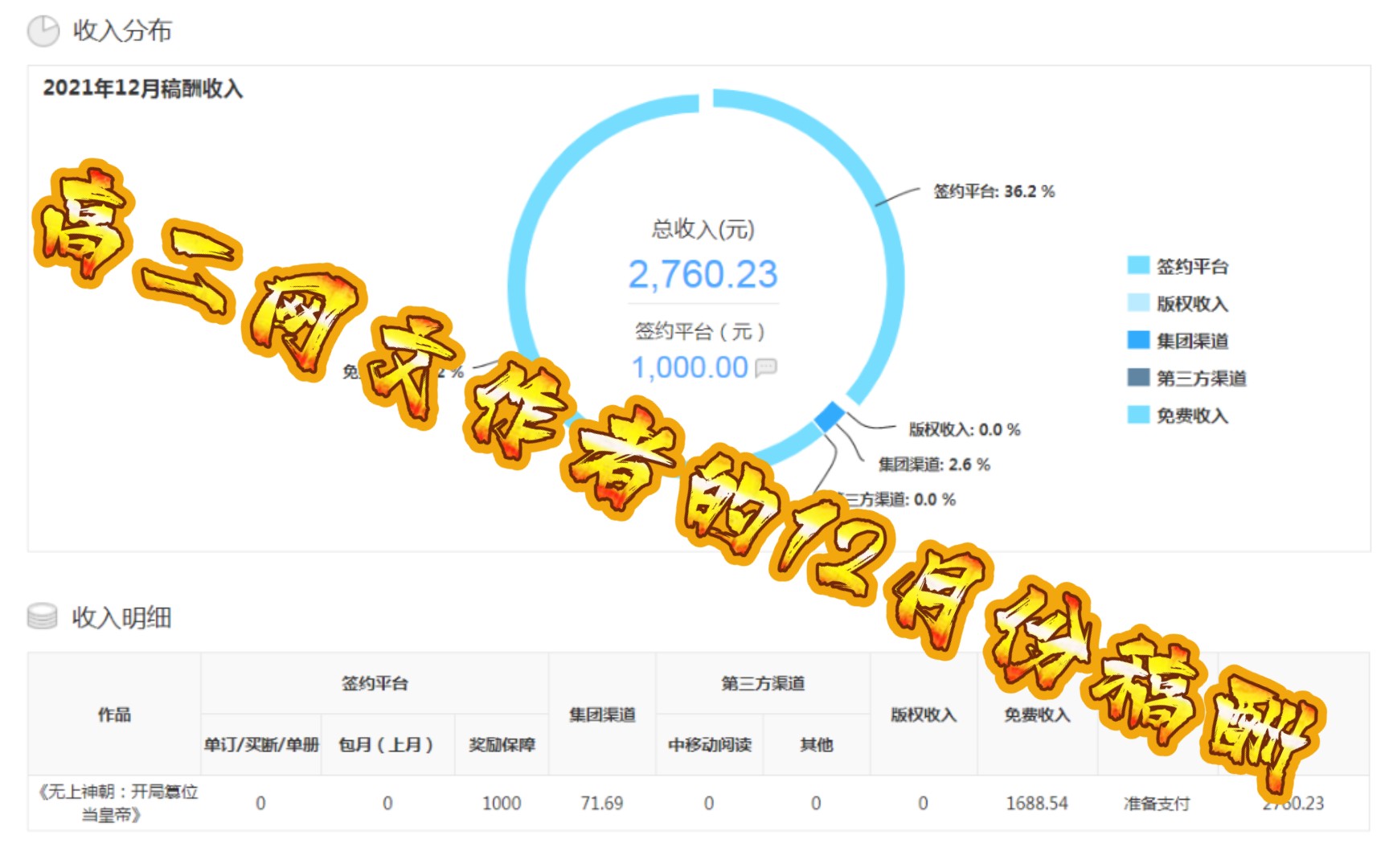
Task: Toggle the 签约平台 legend swatch
Action: pos(1138,265)
